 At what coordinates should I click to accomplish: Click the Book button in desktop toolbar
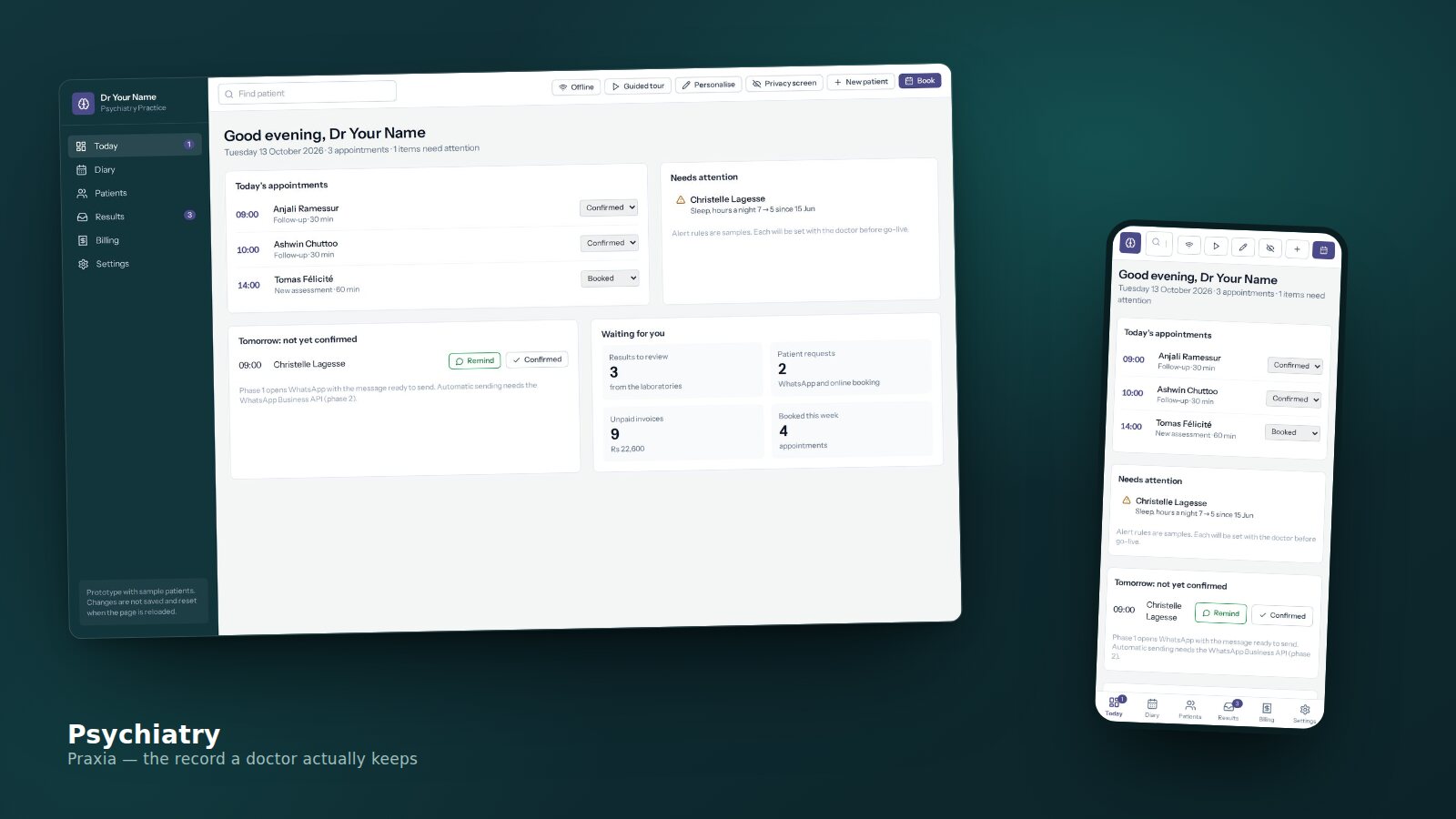pyautogui.click(x=920, y=81)
